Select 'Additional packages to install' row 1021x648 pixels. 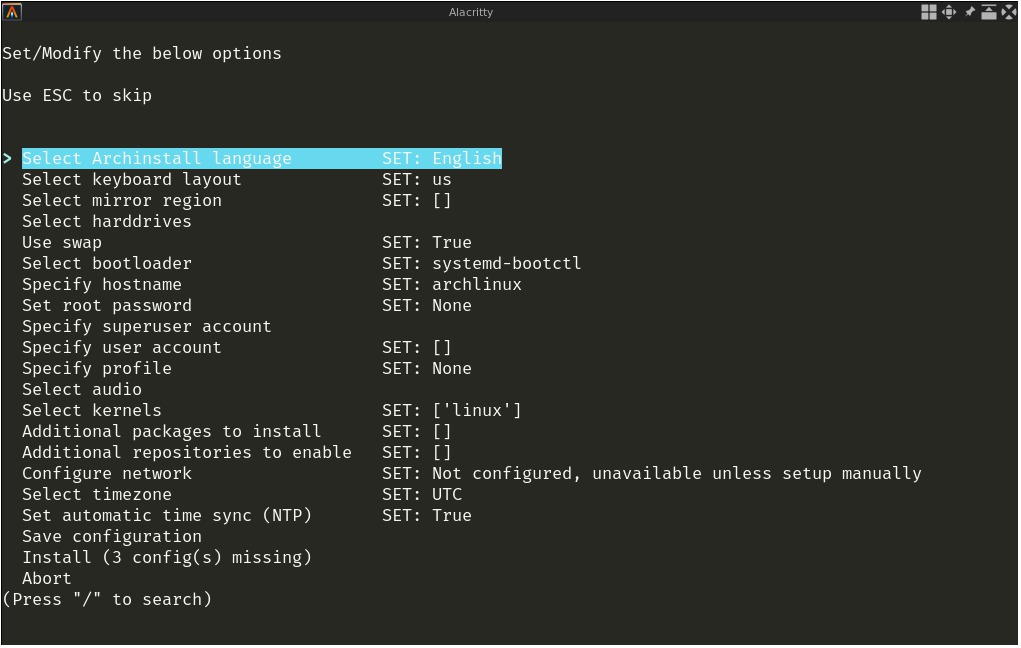click(x=172, y=431)
